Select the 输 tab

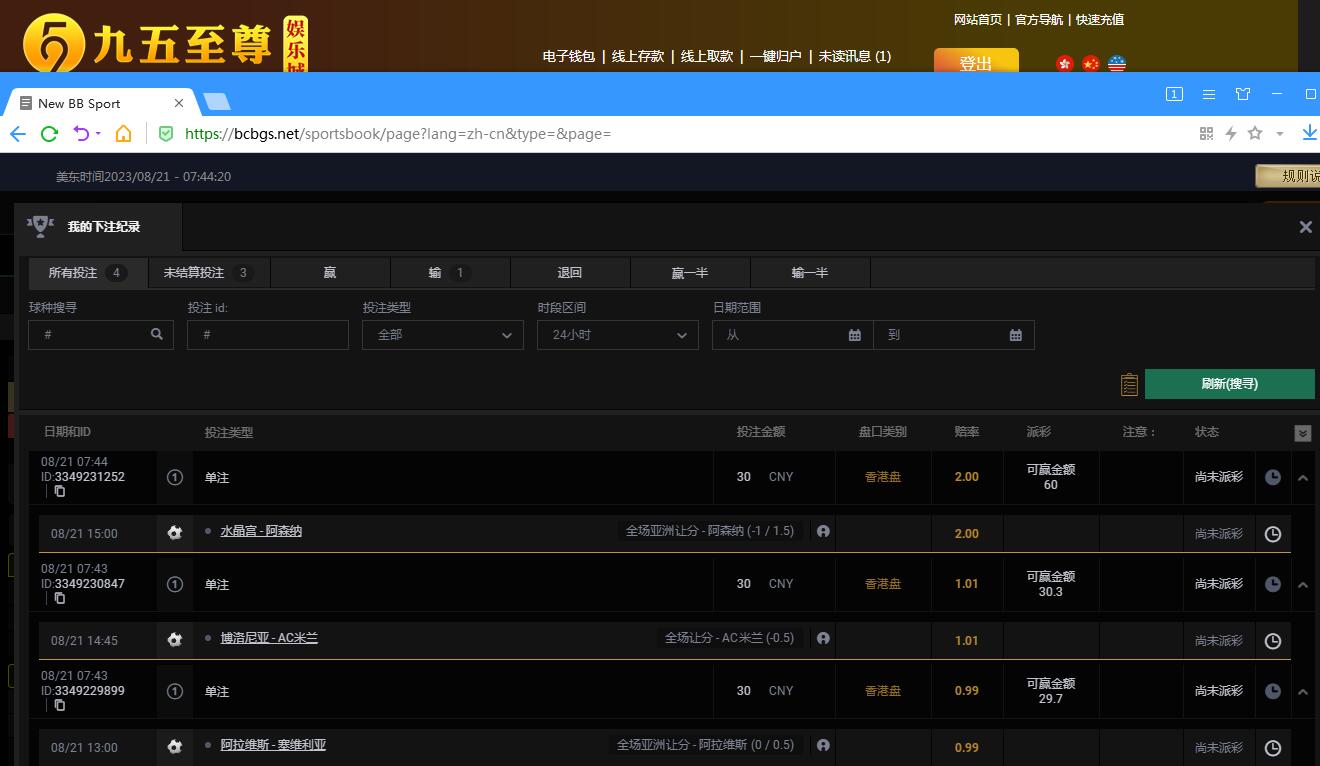[449, 273]
